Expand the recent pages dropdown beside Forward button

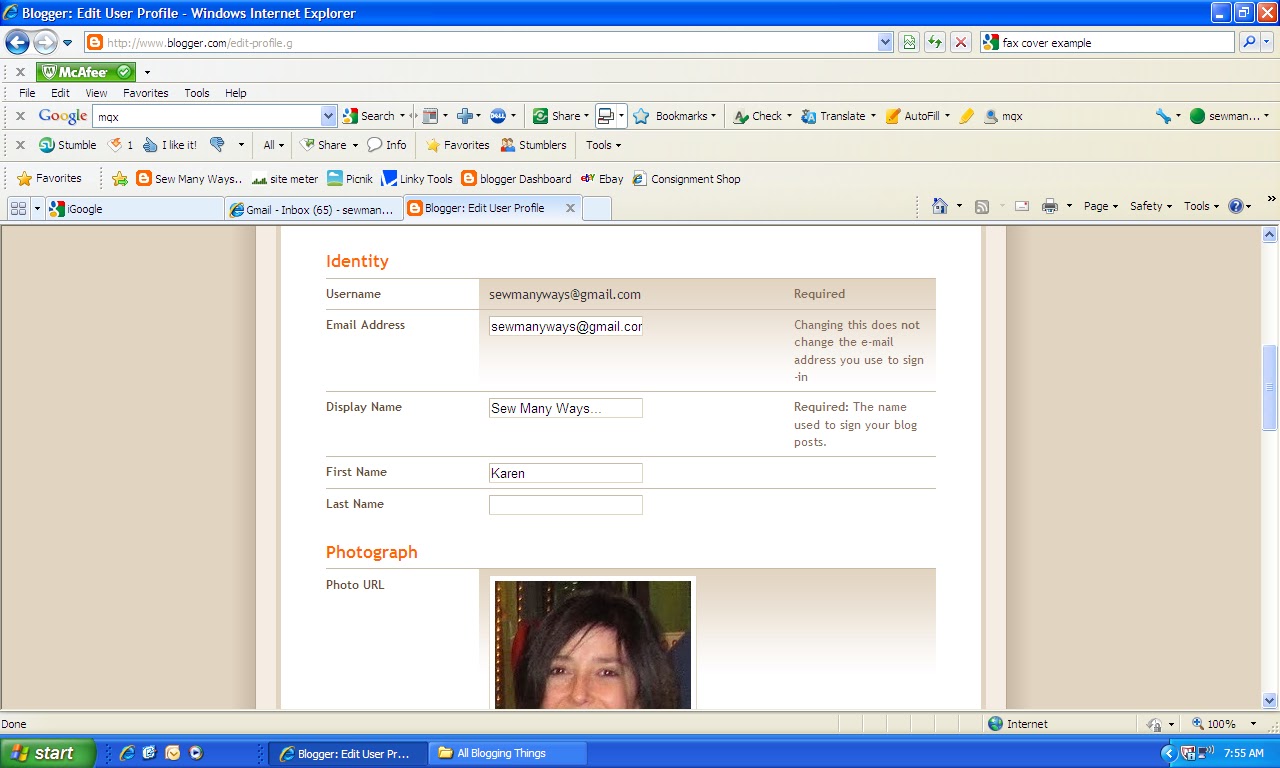coord(68,43)
